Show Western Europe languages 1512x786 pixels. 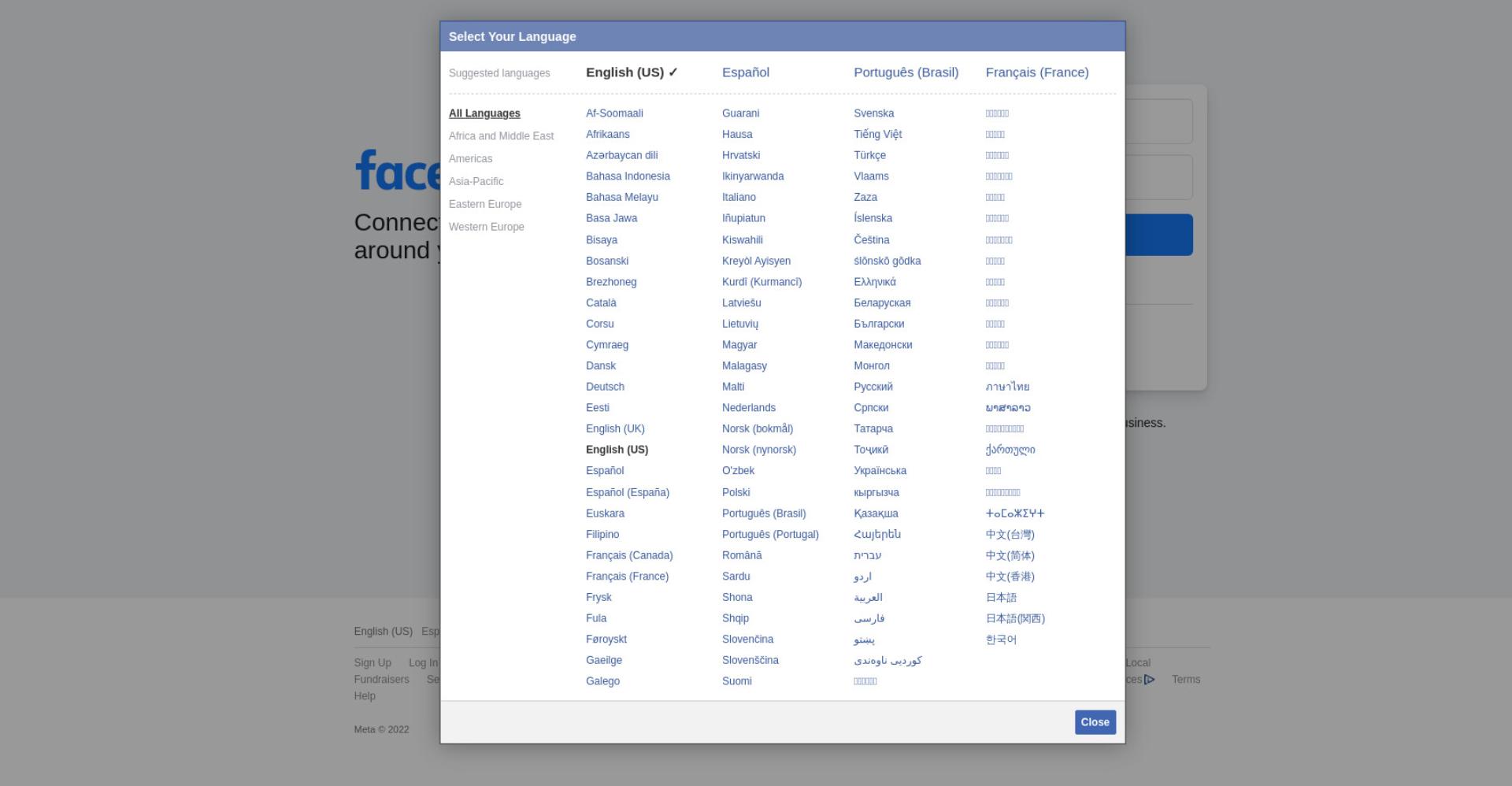click(x=486, y=228)
